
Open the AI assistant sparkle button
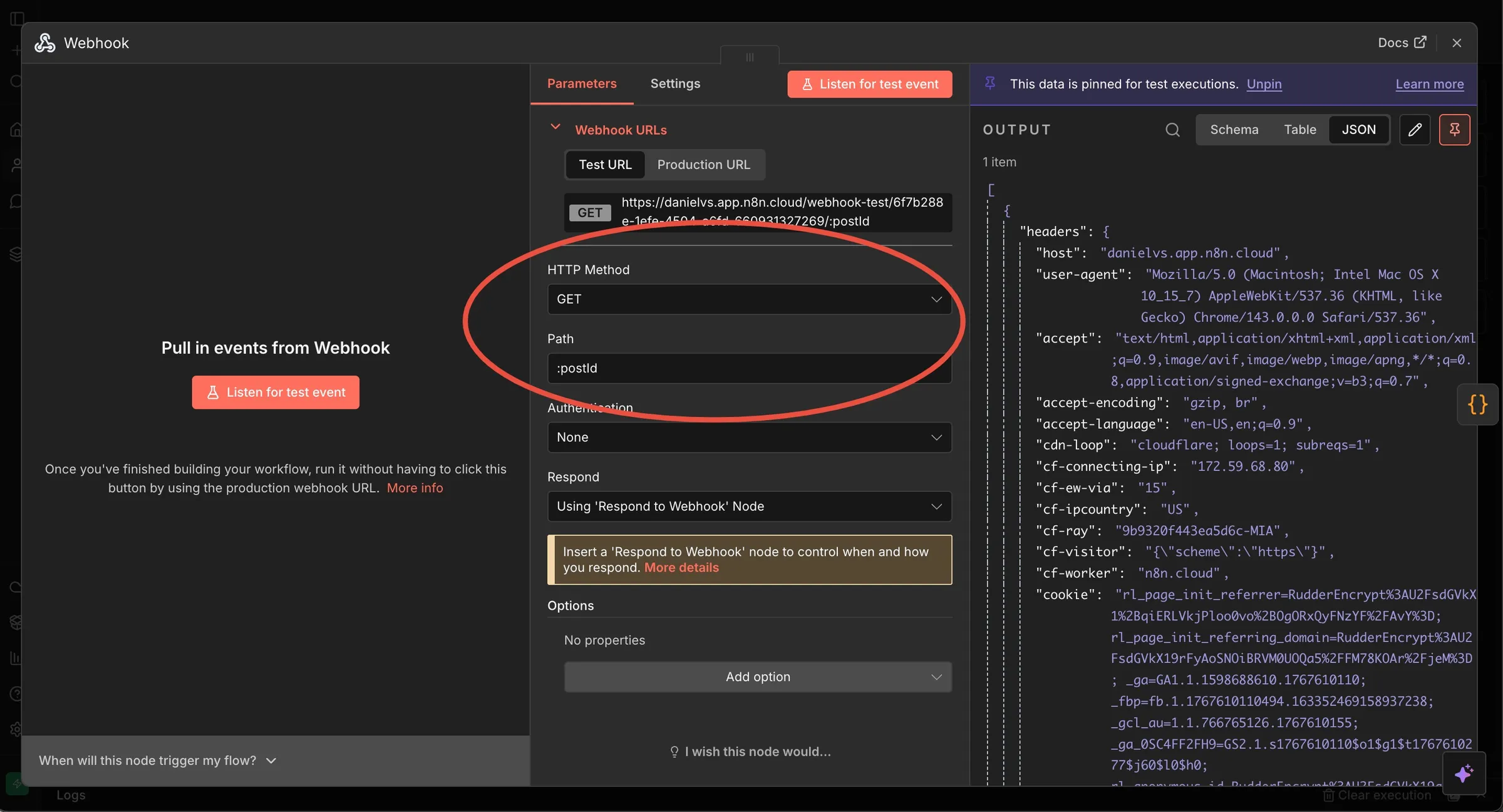1464,773
